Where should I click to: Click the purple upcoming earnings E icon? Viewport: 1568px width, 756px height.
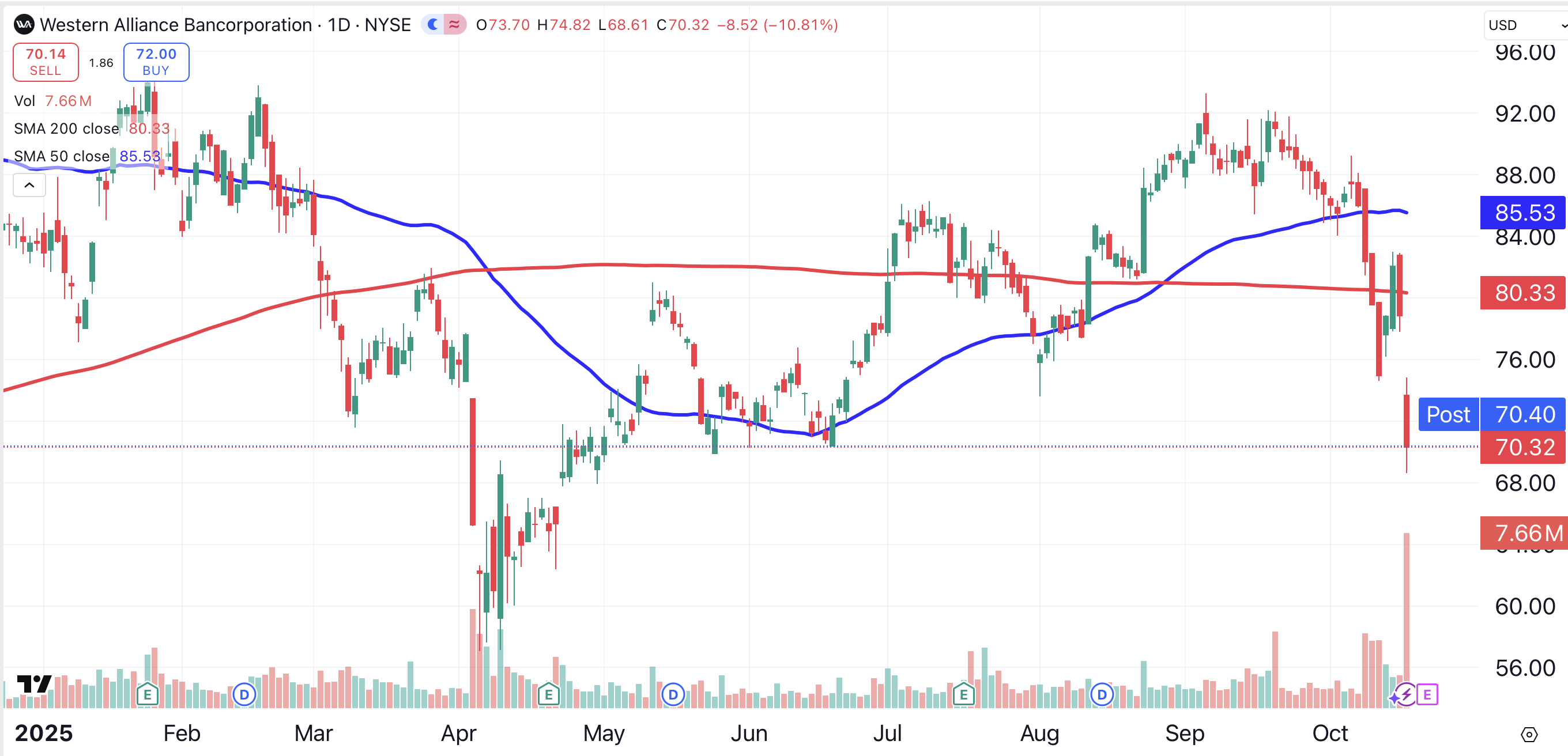point(1427,694)
